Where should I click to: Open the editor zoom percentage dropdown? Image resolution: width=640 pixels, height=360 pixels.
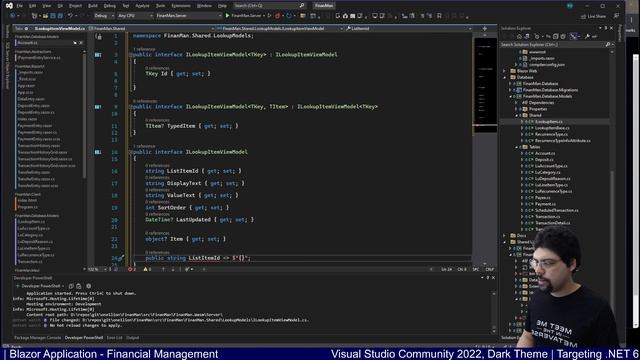97,269
